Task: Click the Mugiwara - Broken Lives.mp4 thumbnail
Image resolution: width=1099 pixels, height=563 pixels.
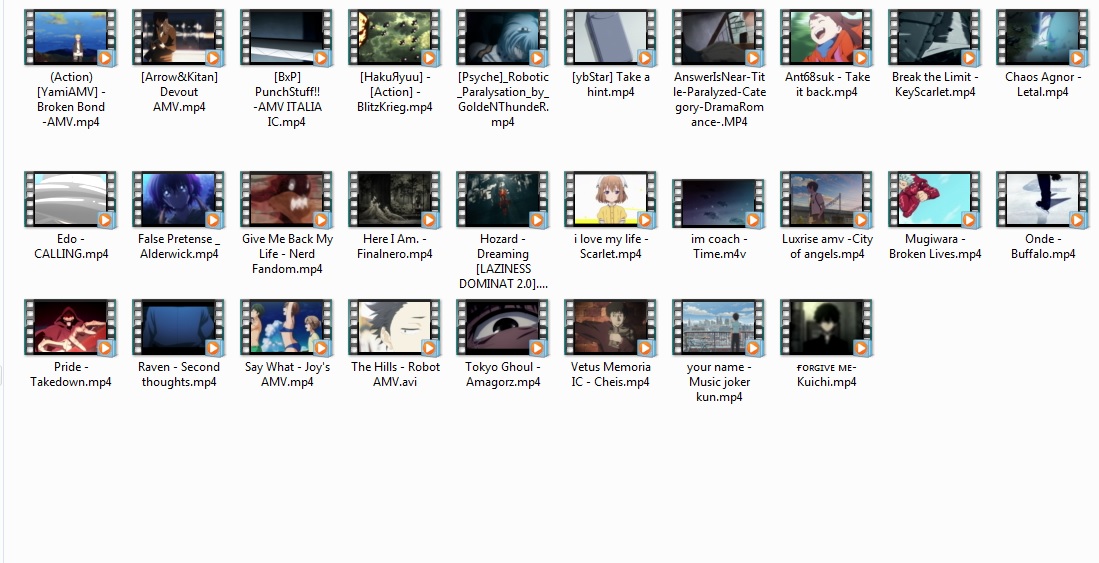Action: pos(934,200)
